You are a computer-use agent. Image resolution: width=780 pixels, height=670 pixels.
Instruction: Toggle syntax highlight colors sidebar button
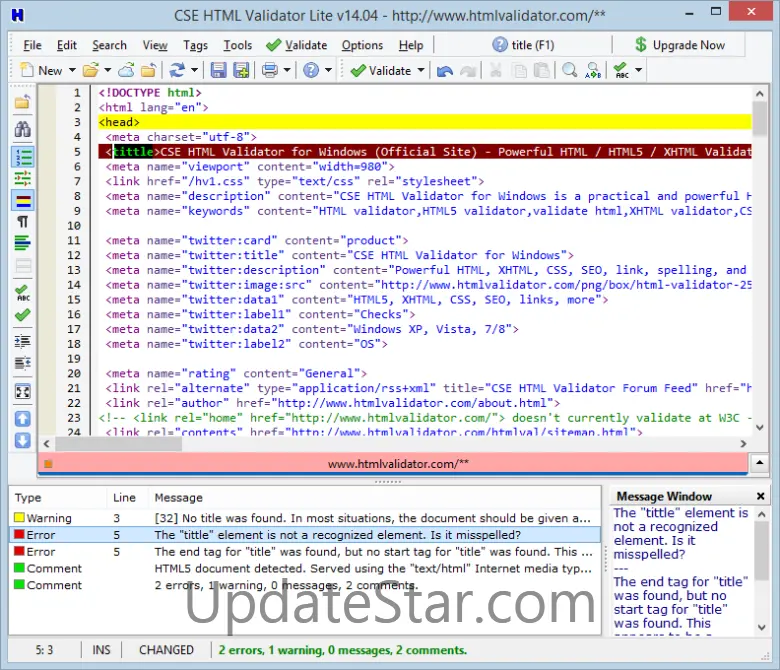pos(22,200)
